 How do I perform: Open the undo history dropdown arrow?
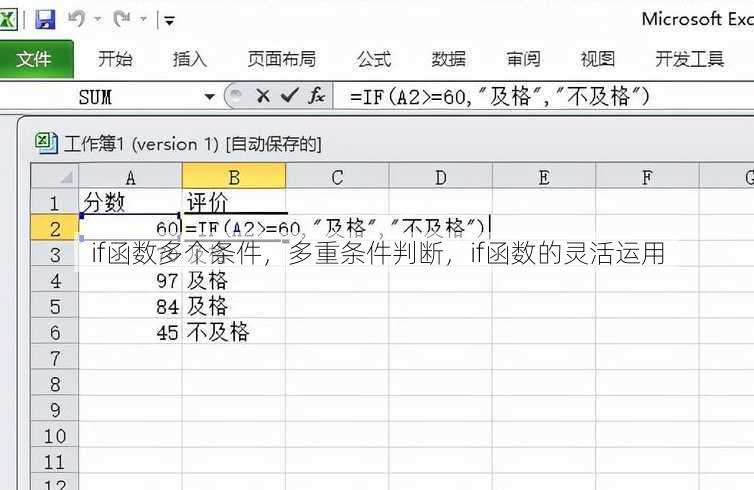98,20
